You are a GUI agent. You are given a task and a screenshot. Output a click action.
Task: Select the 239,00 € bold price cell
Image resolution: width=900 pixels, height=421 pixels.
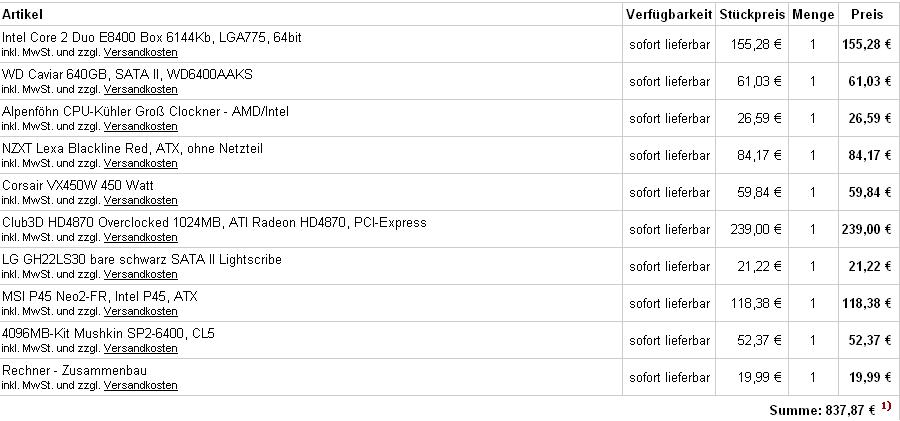click(866, 229)
